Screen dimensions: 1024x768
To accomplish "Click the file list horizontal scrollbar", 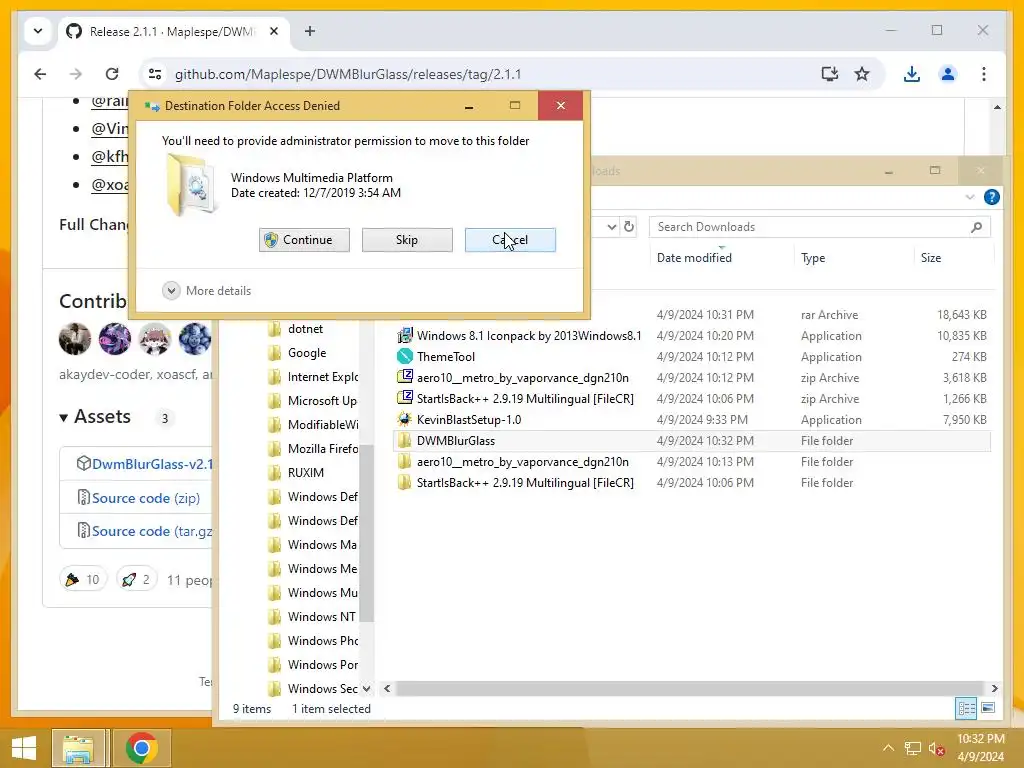I will [689, 688].
